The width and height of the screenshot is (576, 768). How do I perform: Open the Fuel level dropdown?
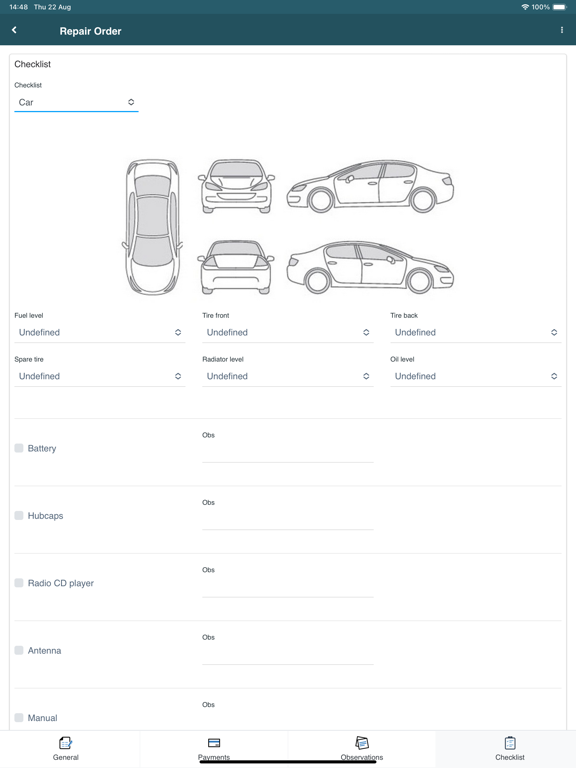click(x=100, y=333)
